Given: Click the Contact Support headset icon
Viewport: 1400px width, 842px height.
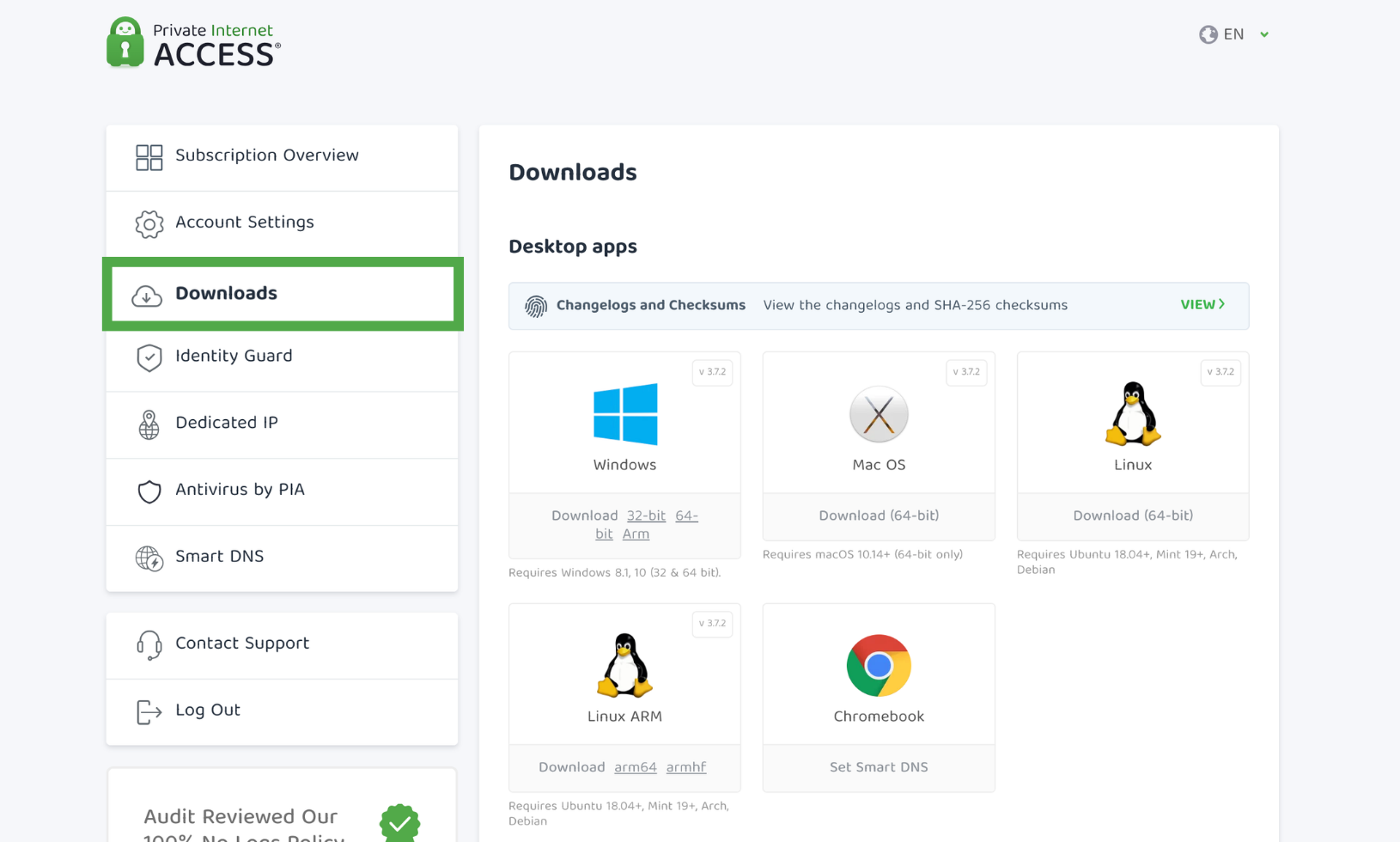Looking at the screenshot, I should [149, 645].
